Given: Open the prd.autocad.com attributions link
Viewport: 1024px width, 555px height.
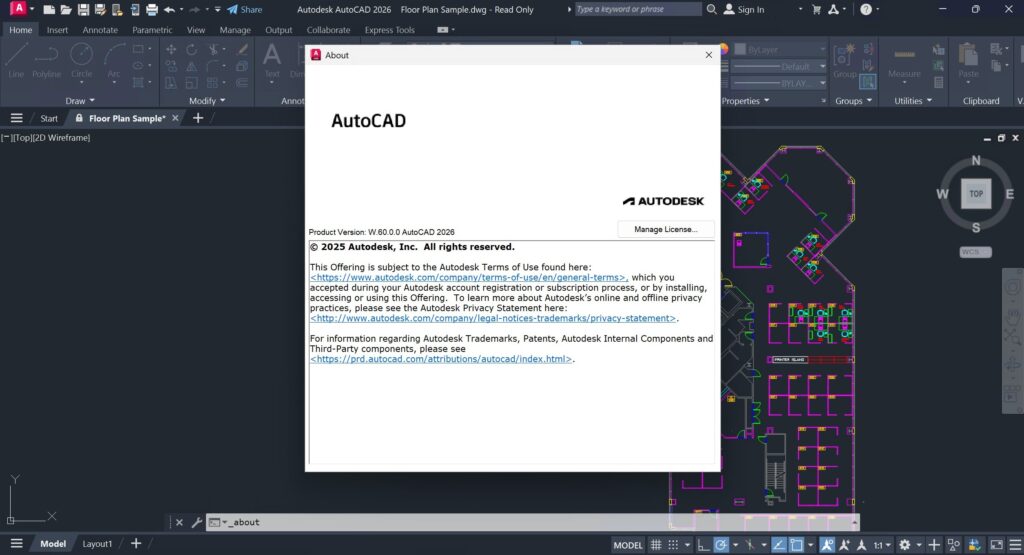Looking at the screenshot, I should coord(441,359).
